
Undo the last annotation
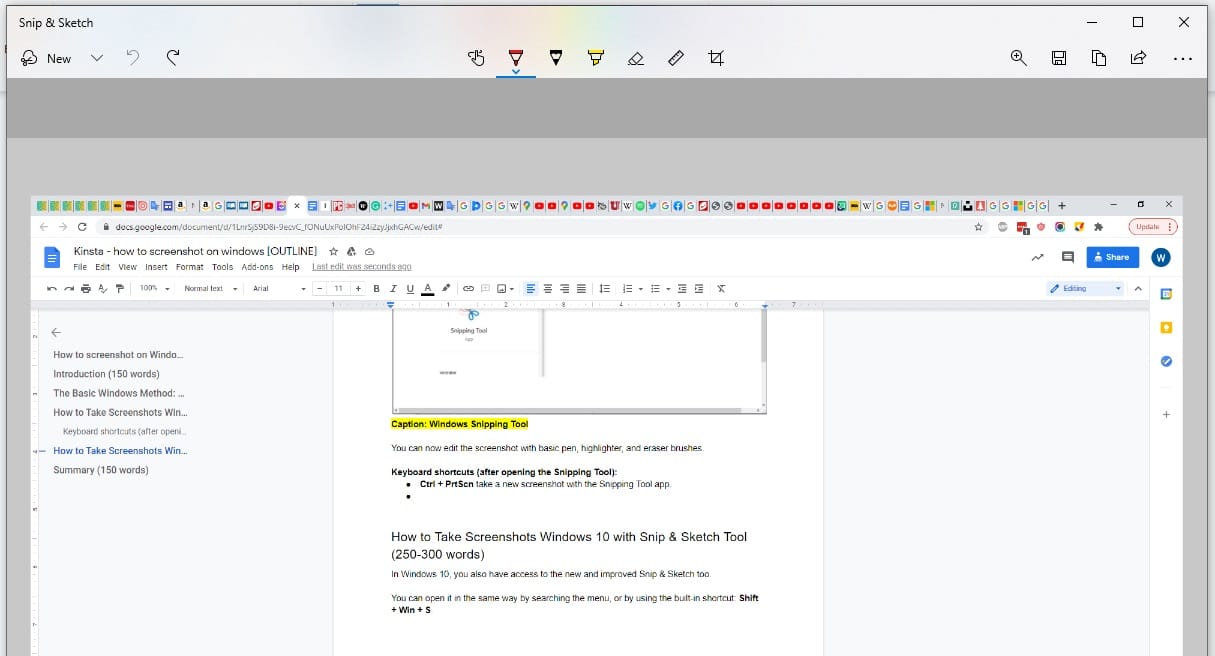click(133, 58)
